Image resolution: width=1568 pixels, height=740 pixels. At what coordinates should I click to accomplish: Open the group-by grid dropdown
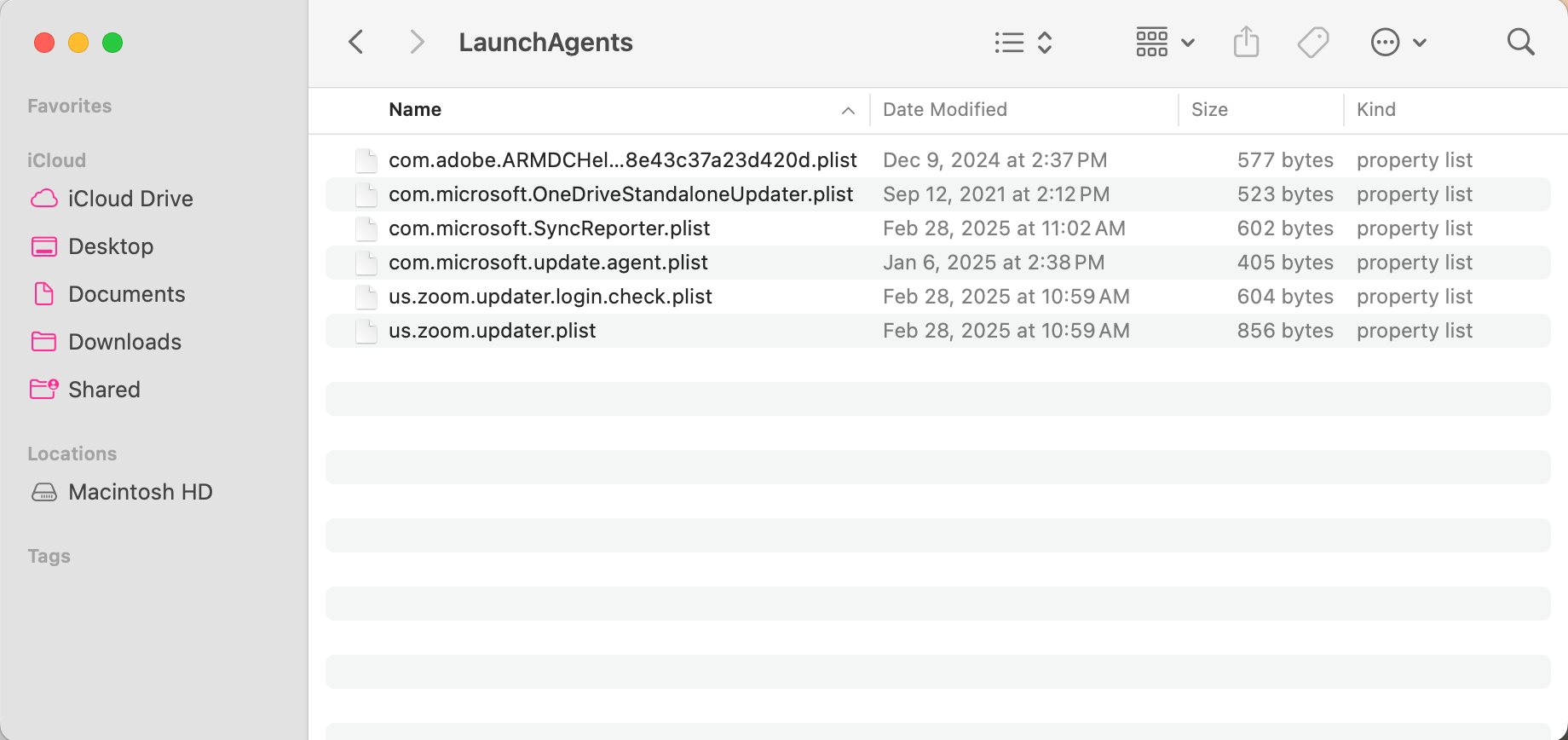pos(1164,42)
